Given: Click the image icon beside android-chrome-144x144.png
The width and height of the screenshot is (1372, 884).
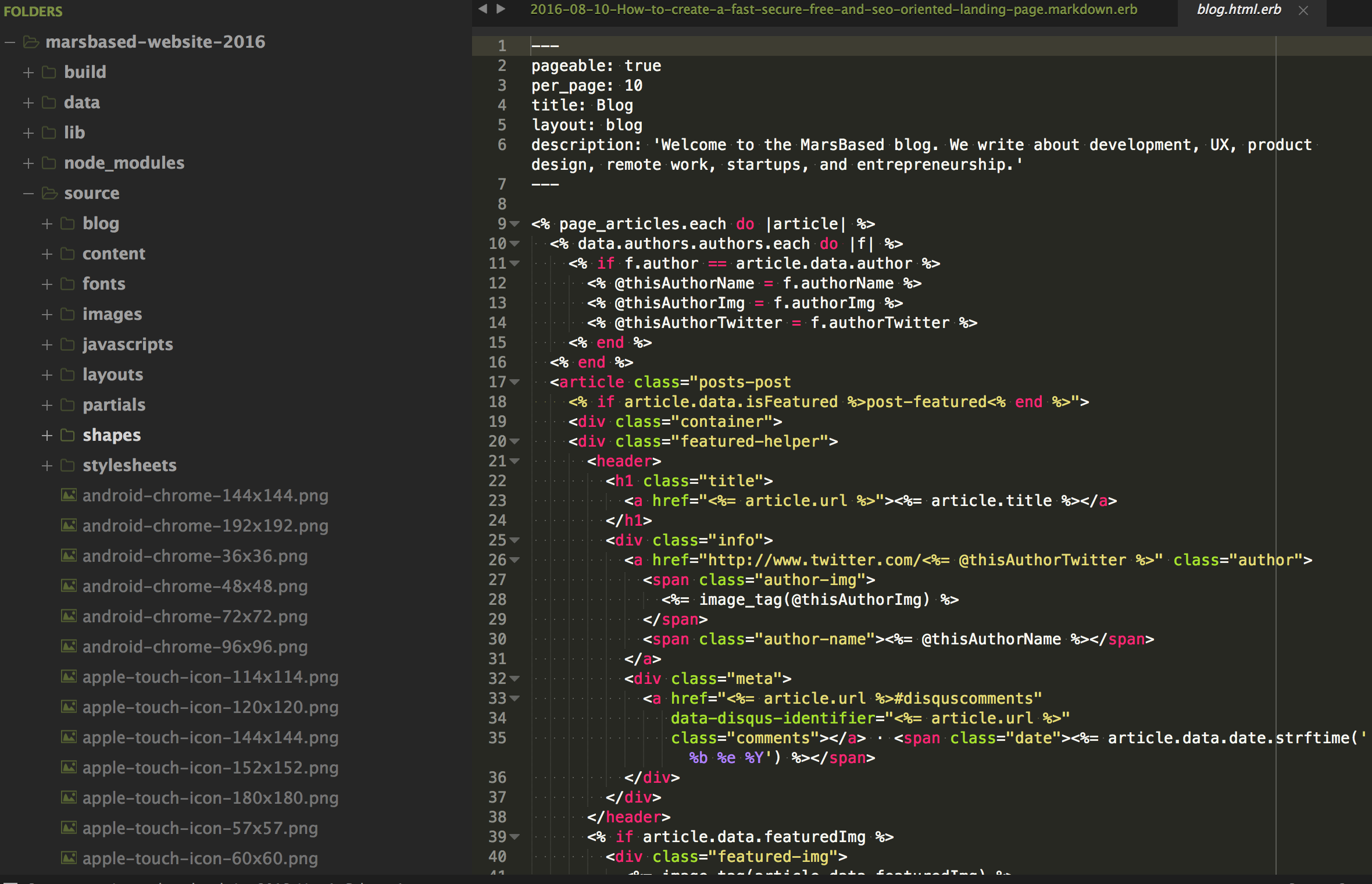Looking at the screenshot, I should click(x=69, y=496).
